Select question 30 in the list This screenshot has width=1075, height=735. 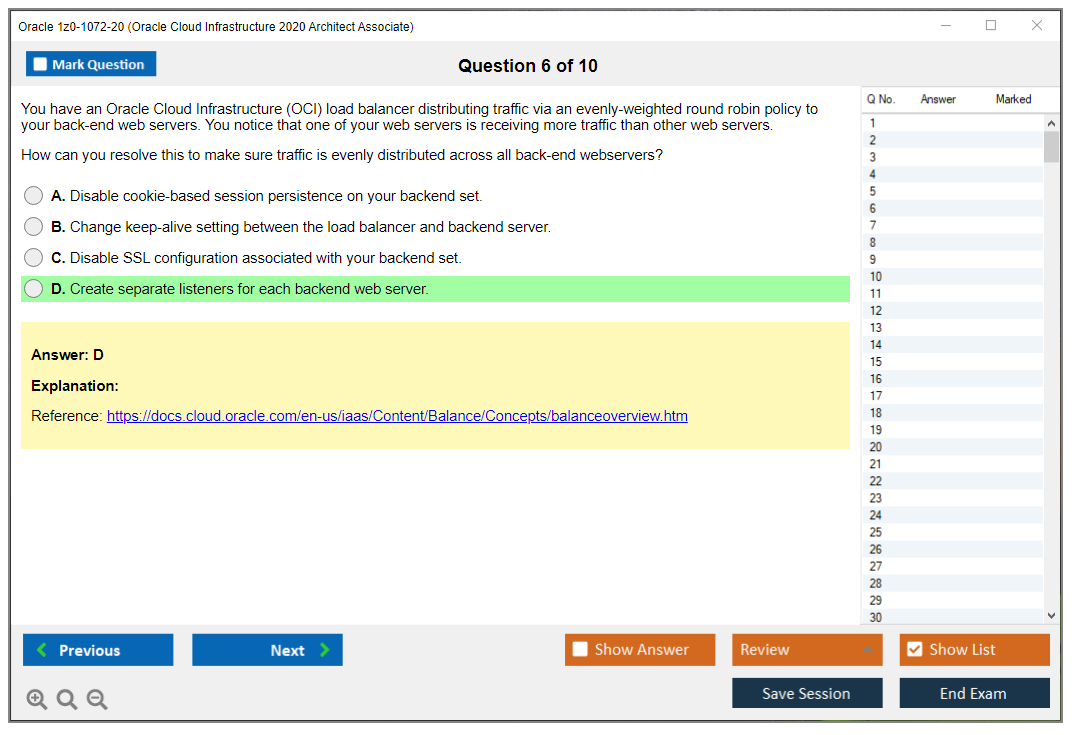pyautogui.click(x=952, y=617)
